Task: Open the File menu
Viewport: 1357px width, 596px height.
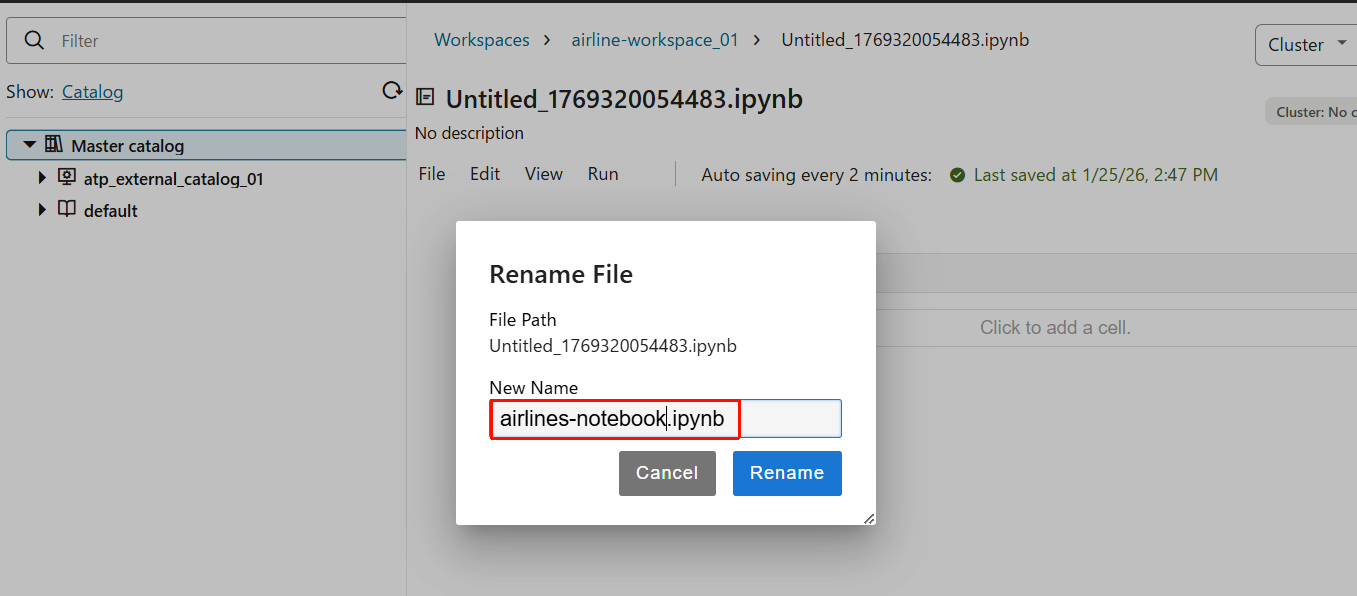Action: (432, 174)
